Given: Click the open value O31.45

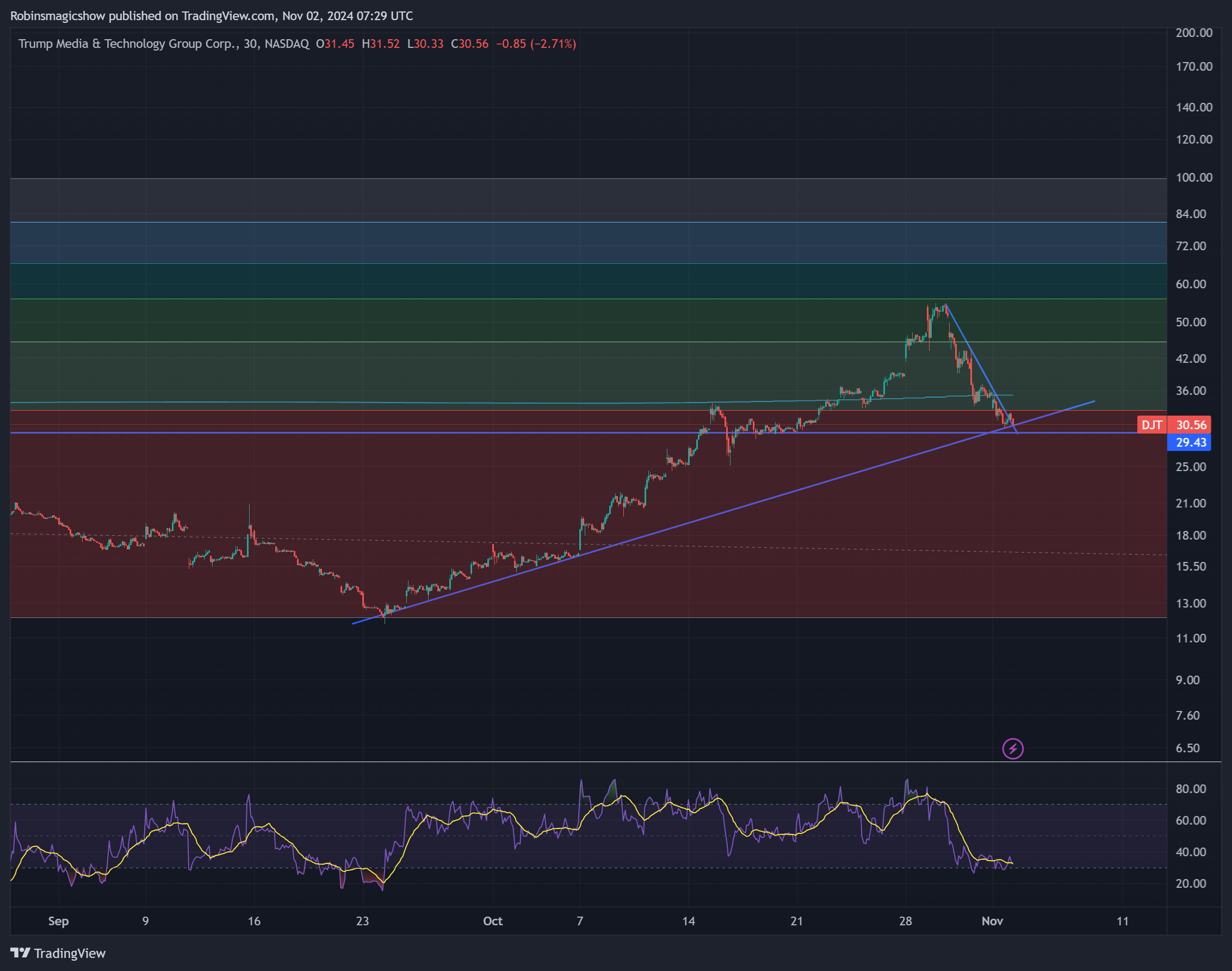Looking at the screenshot, I should point(336,44).
